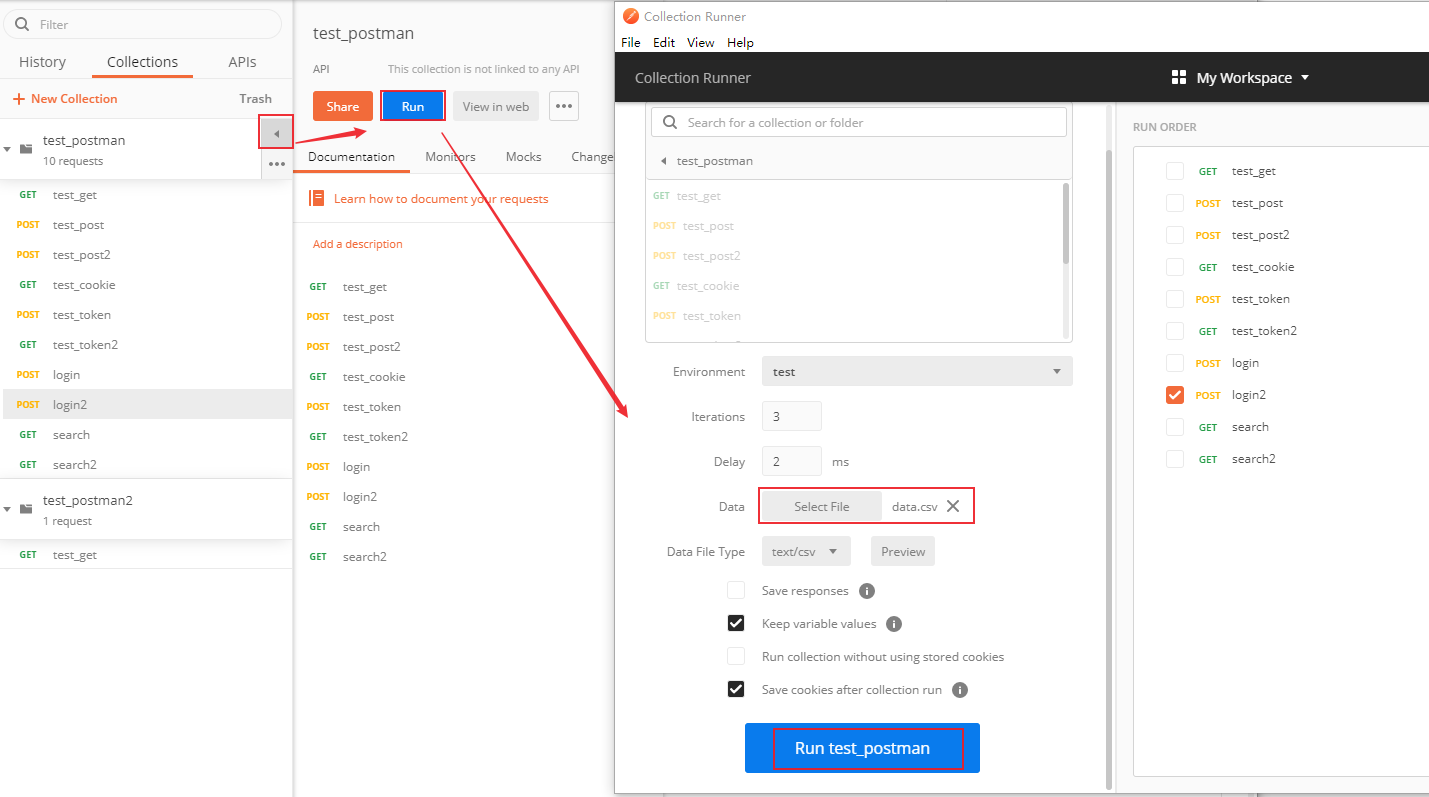This screenshot has width=1429, height=797.
Task: Click the info icon beside Save responses
Action: [868, 591]
